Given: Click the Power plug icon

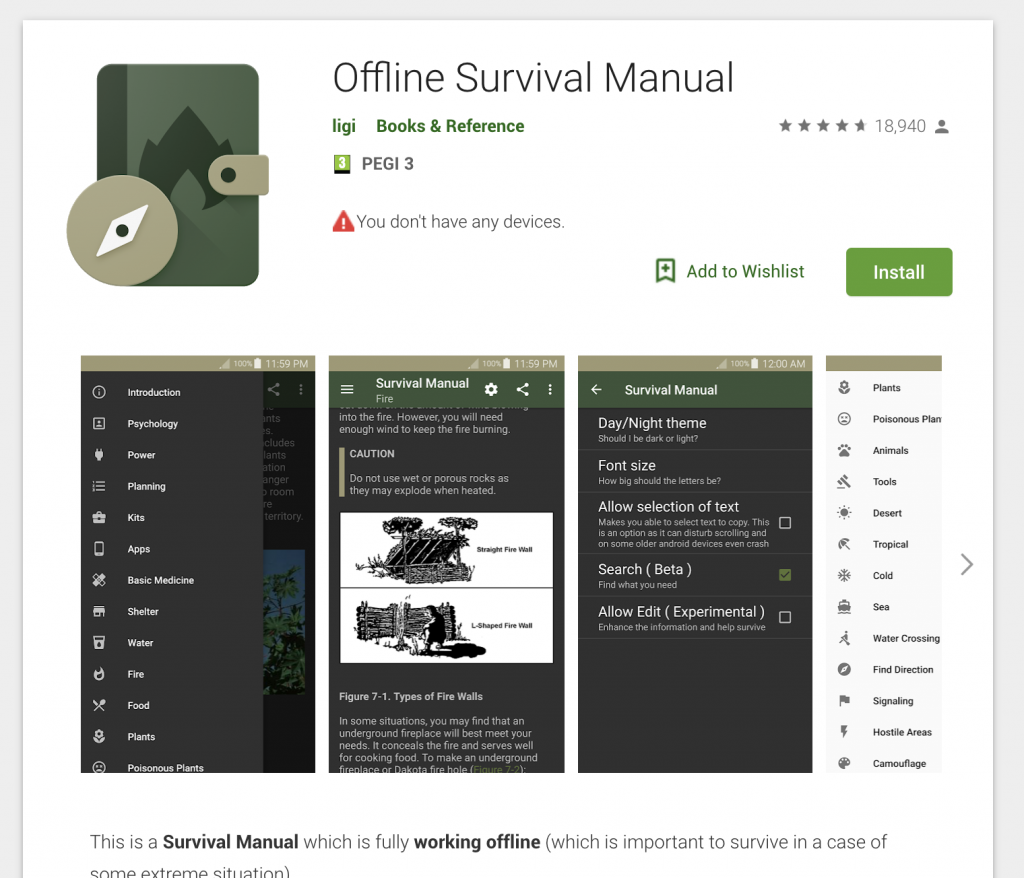Looking at the screenshot, I should 99,455.
